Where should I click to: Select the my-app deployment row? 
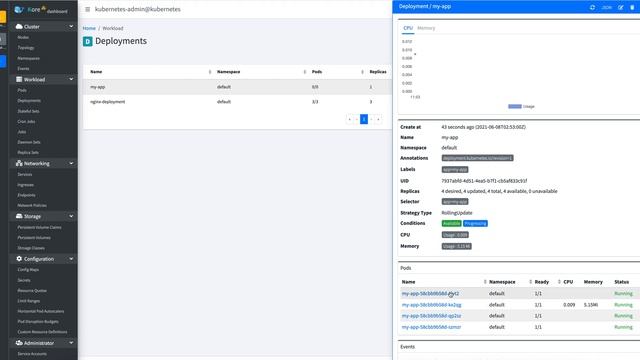tap(237, 87)
